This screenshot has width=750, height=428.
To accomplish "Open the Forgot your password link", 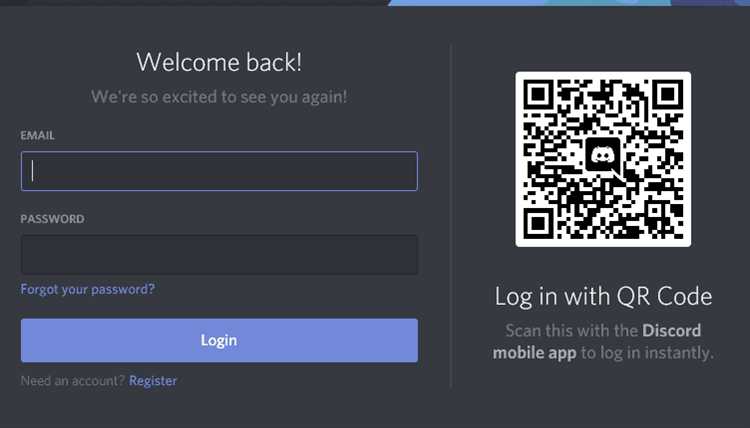I will pos(88,289).
